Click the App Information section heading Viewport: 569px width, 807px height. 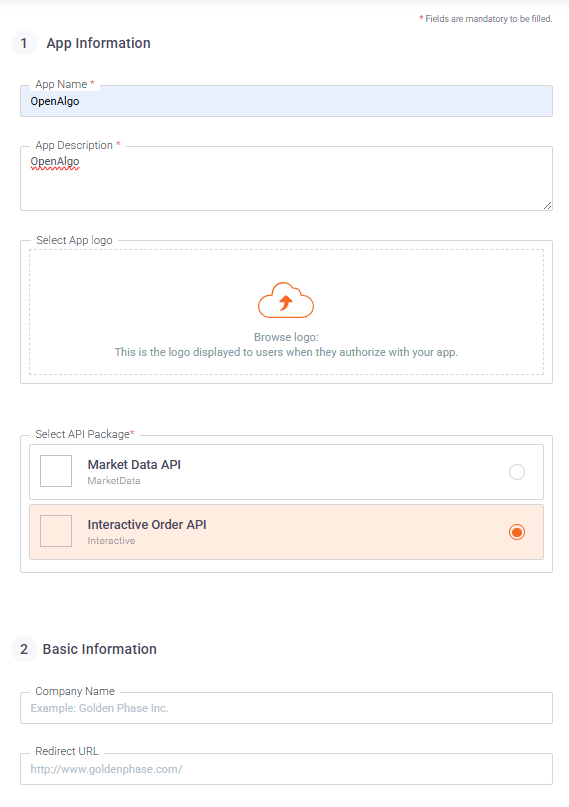98,43
